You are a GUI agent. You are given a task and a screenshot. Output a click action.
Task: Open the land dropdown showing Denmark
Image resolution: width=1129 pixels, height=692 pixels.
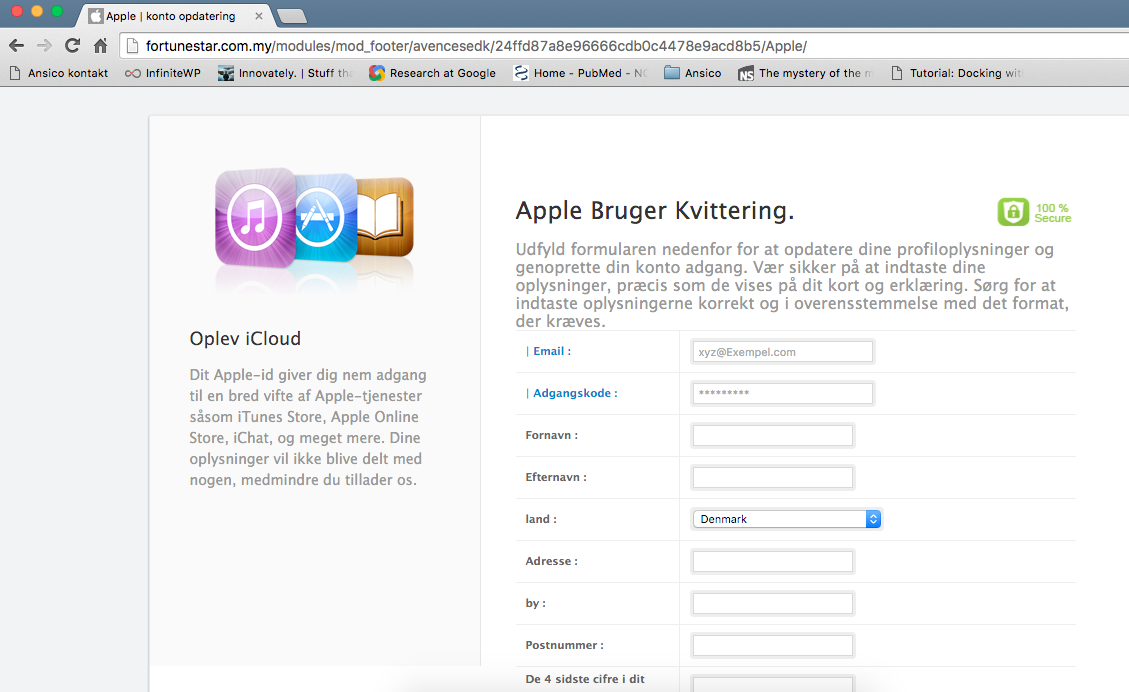point(786,519)
